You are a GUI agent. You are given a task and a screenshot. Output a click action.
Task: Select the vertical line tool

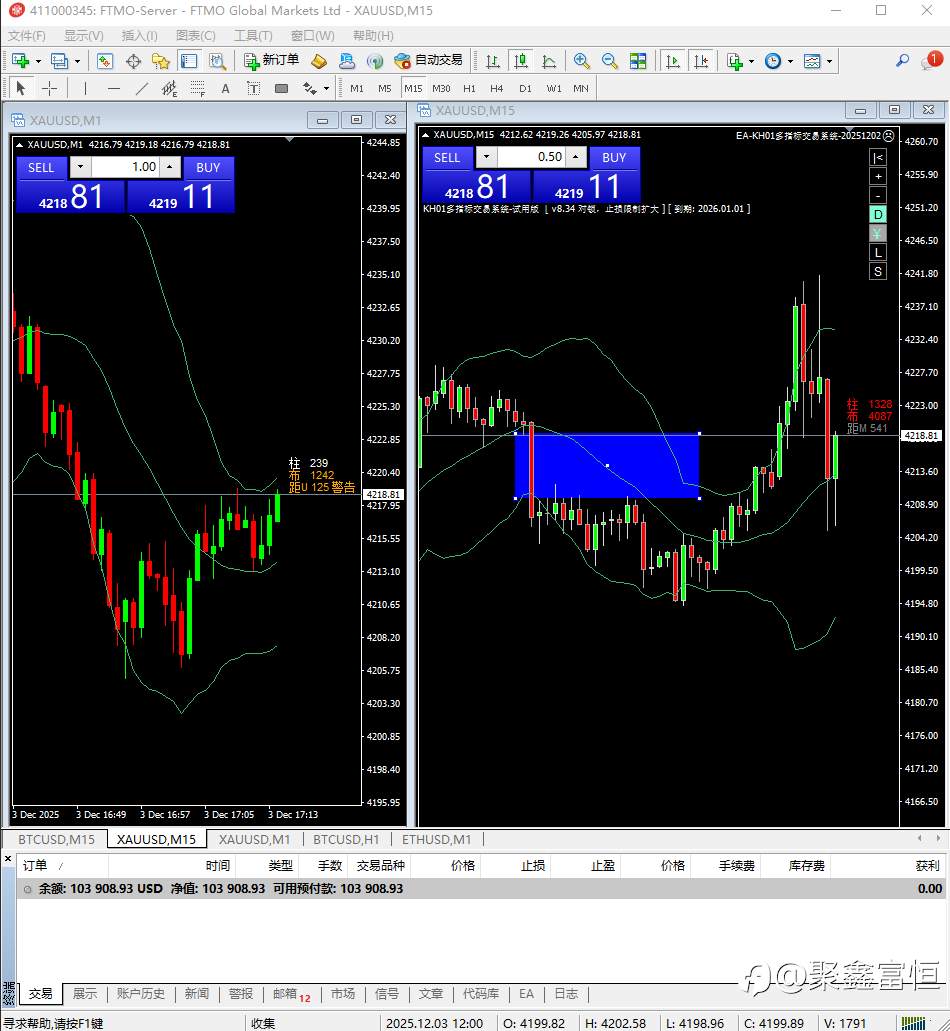coord(85,88)
